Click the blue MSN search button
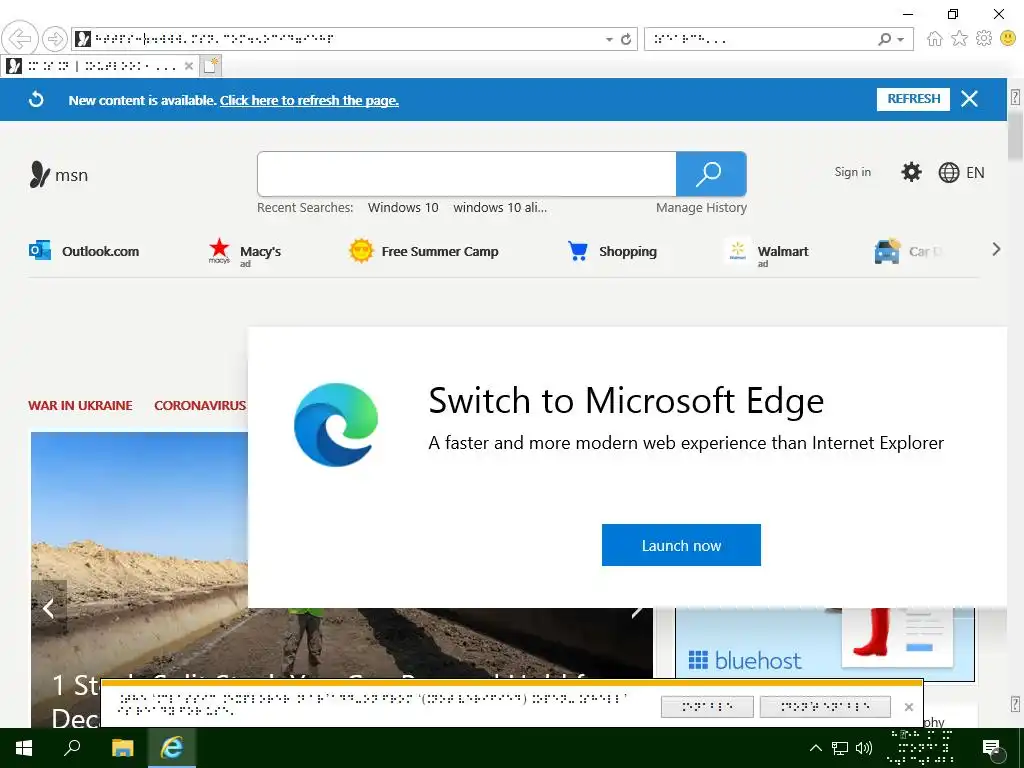This screenshot has height=768, width=1024. click(x=711, y=174)
